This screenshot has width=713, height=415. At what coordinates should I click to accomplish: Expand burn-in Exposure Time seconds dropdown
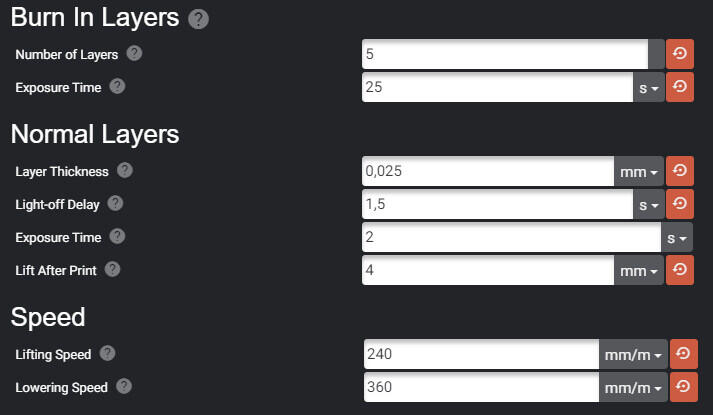click(x=649, y=88)
